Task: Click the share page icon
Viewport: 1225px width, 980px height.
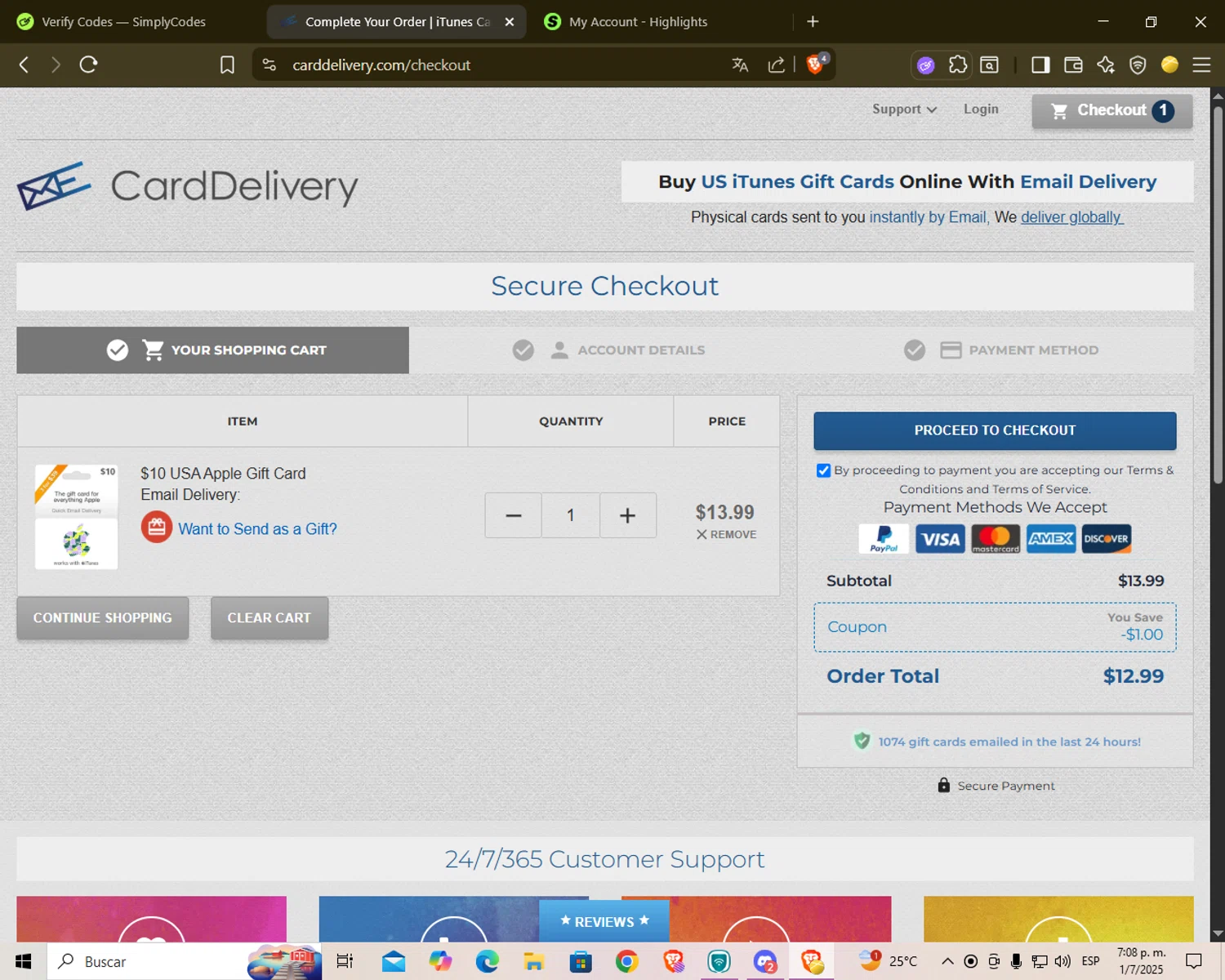Action: coord(776,65)
